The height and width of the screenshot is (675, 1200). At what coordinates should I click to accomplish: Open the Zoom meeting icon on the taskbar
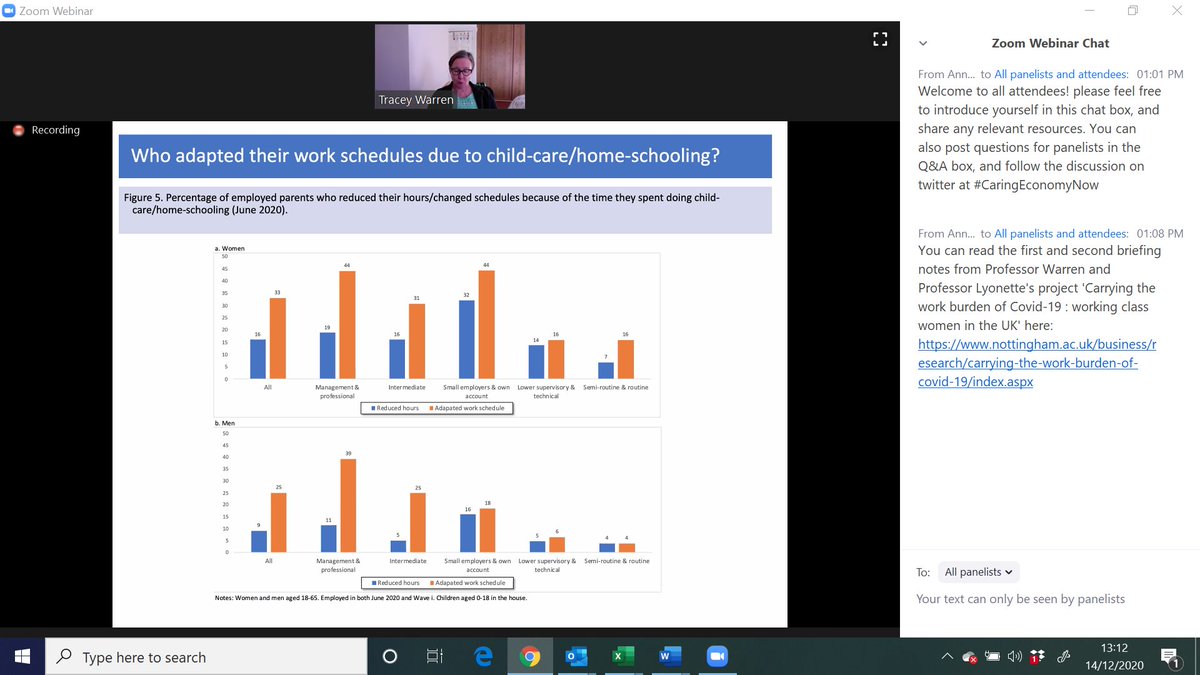[716, 656]
